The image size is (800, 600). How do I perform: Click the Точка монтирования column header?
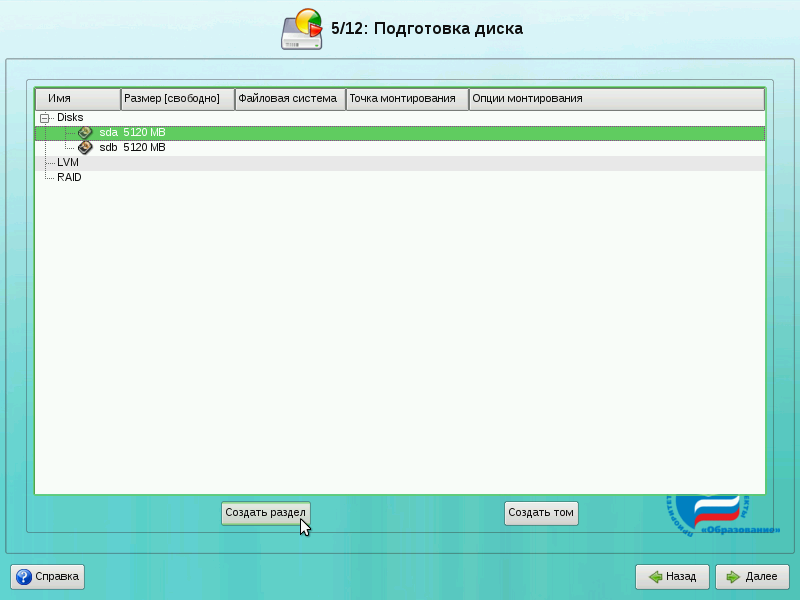[x=407, y=99]
